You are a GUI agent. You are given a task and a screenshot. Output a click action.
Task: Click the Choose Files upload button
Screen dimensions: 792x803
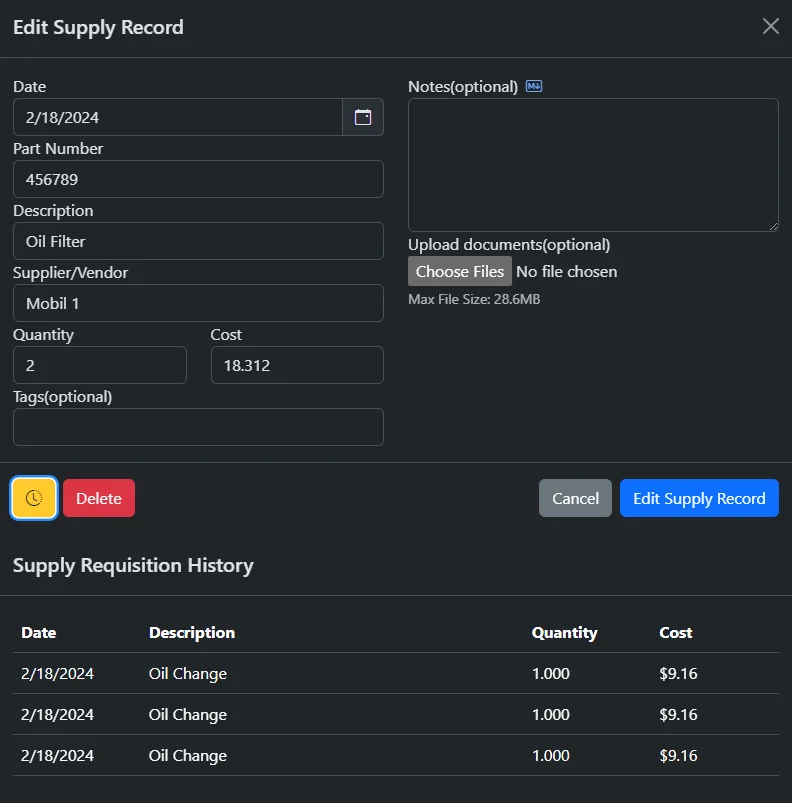460,271
